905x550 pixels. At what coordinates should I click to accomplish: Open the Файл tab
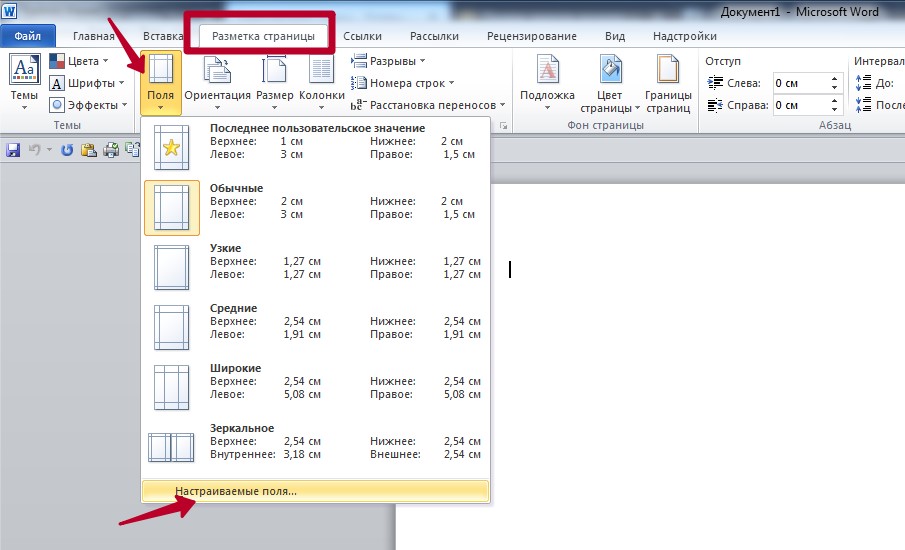point(27,36)
